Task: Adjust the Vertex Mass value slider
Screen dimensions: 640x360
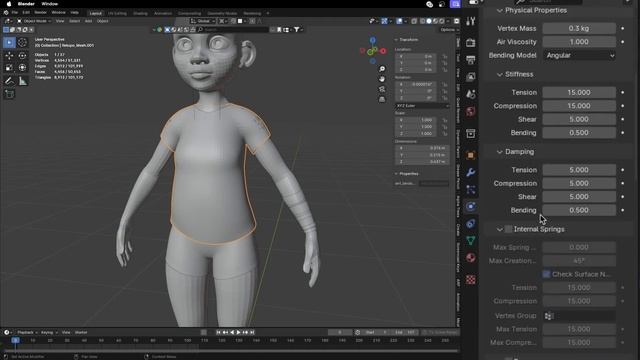Action: [579, 29]
